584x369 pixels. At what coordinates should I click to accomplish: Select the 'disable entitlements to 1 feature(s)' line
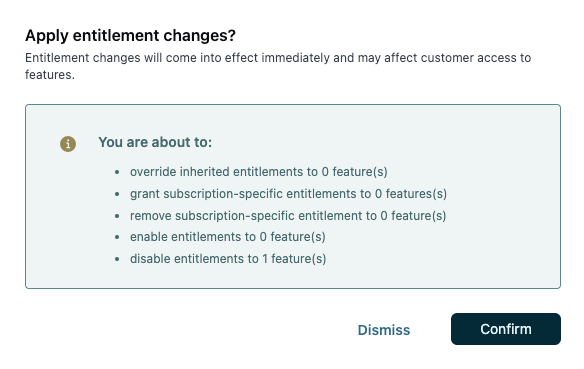click(x=228, y=259)
